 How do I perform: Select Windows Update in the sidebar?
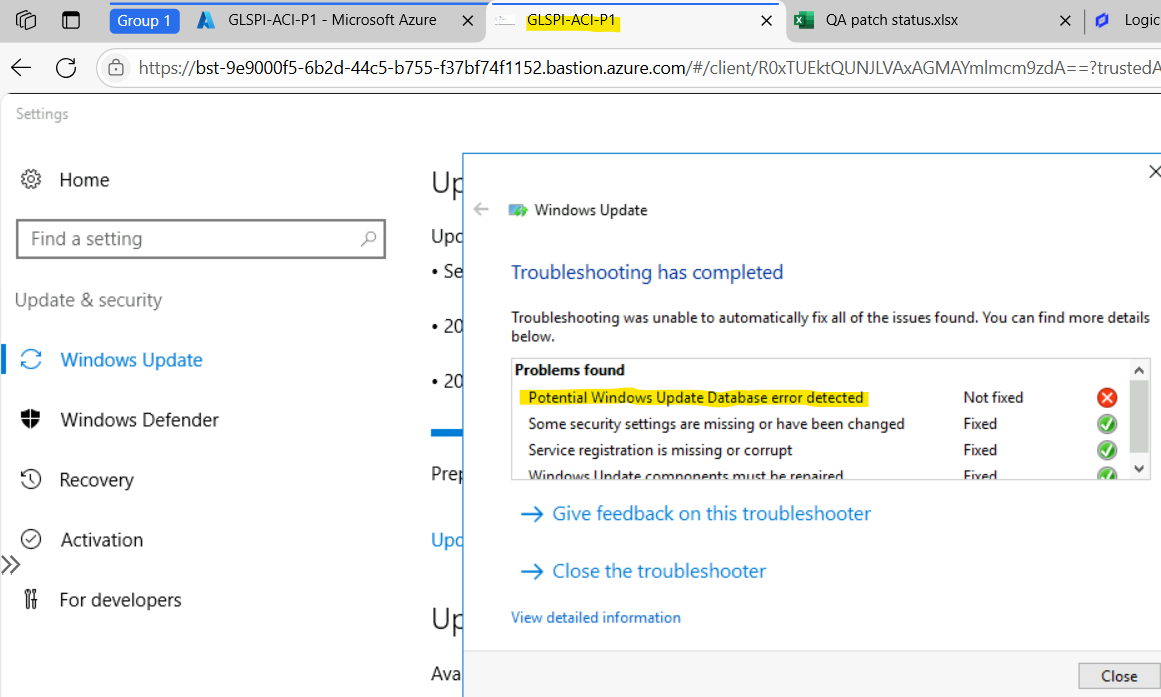coord(131,360)
